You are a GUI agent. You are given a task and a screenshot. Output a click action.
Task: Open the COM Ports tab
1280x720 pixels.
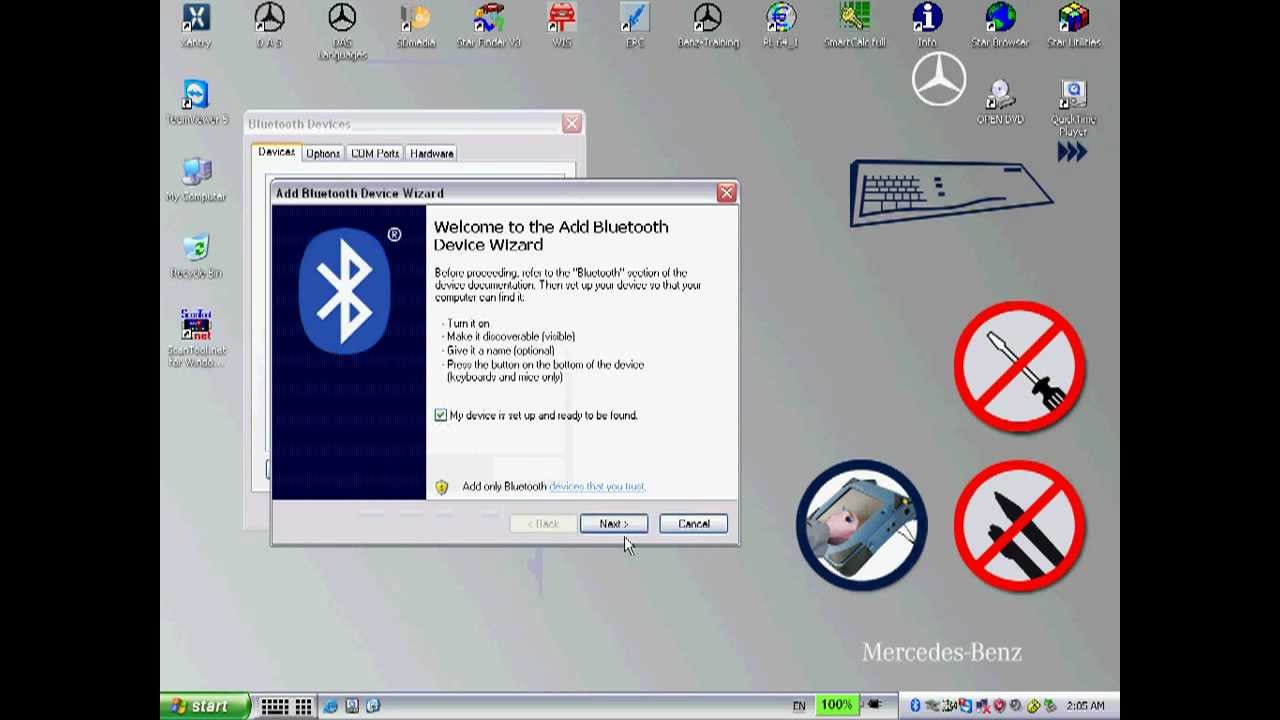click(x=375, y=153)
